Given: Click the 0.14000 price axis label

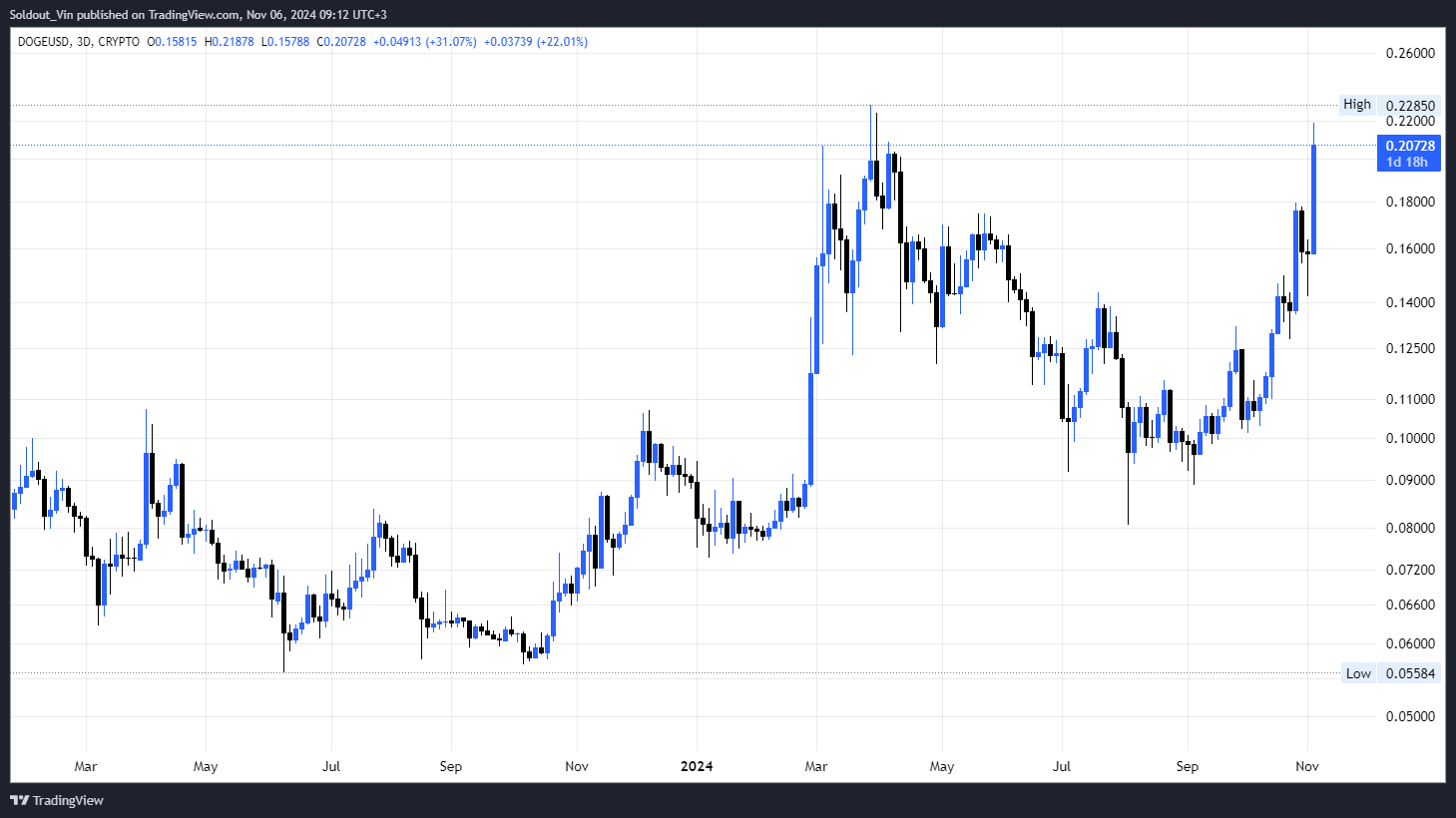Looking at the screenshot, I should pyautogui.click(x=1410, y=302).
